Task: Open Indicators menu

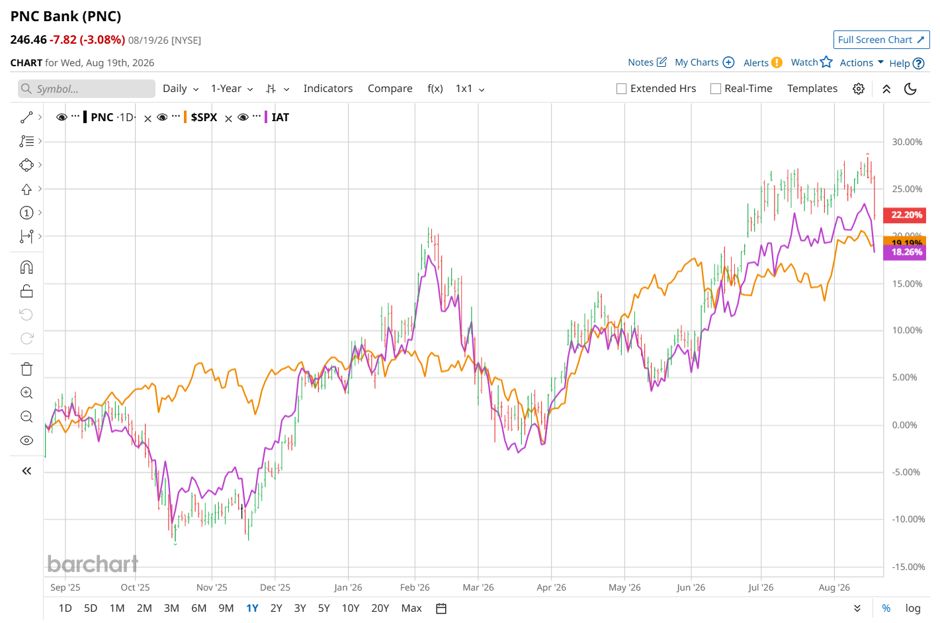Action: (x=328, y=89)
